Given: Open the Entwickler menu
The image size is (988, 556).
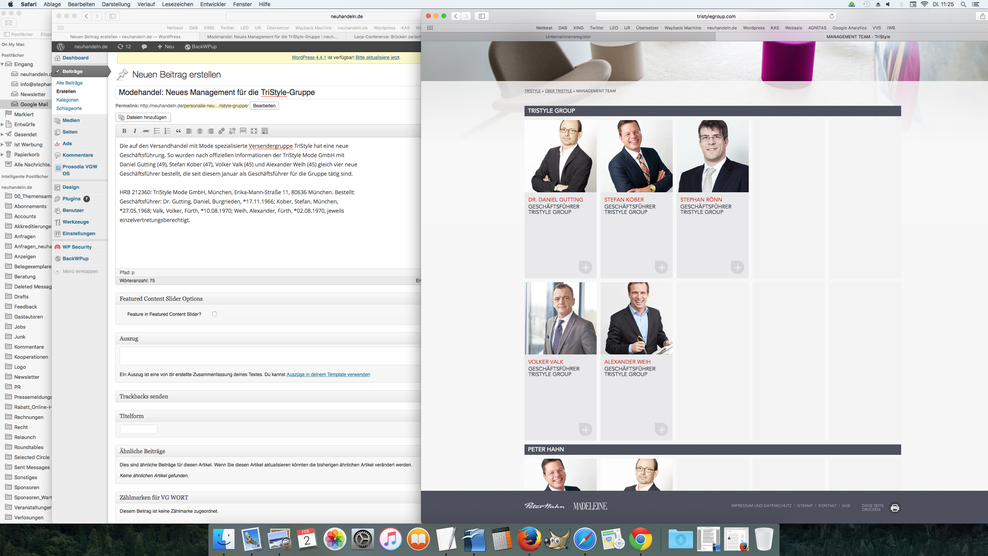Looking at the screenshot, I should pos(213,4).
